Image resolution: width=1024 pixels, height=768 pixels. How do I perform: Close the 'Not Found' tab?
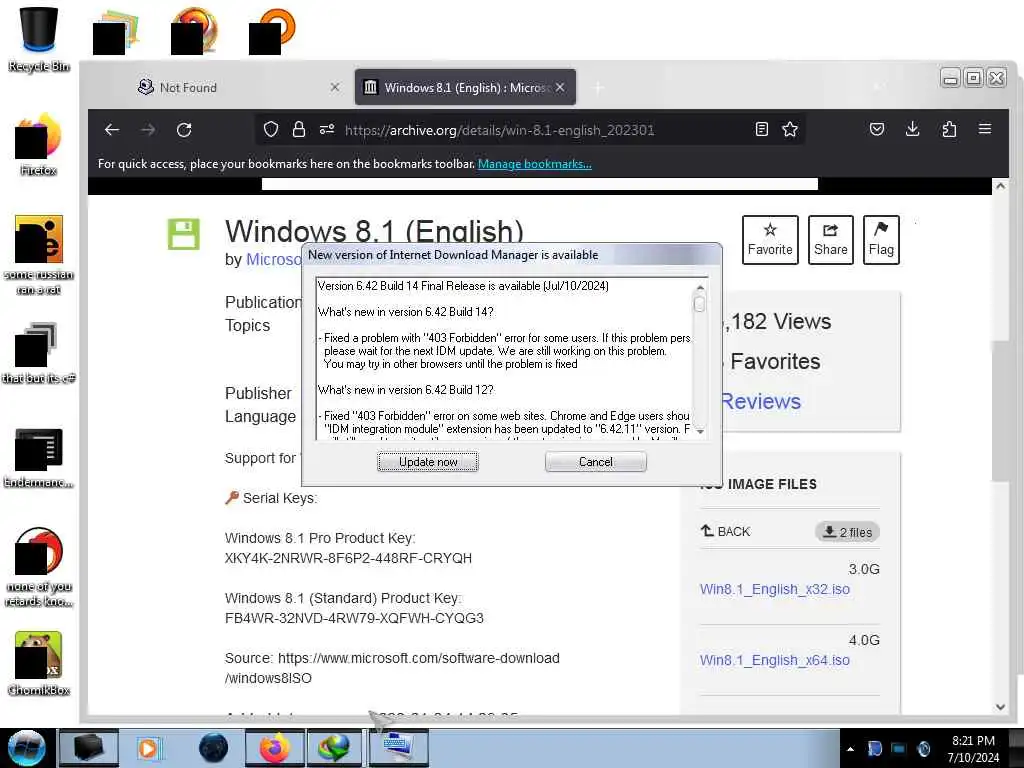pyautogui.click(x=334, y=88)
